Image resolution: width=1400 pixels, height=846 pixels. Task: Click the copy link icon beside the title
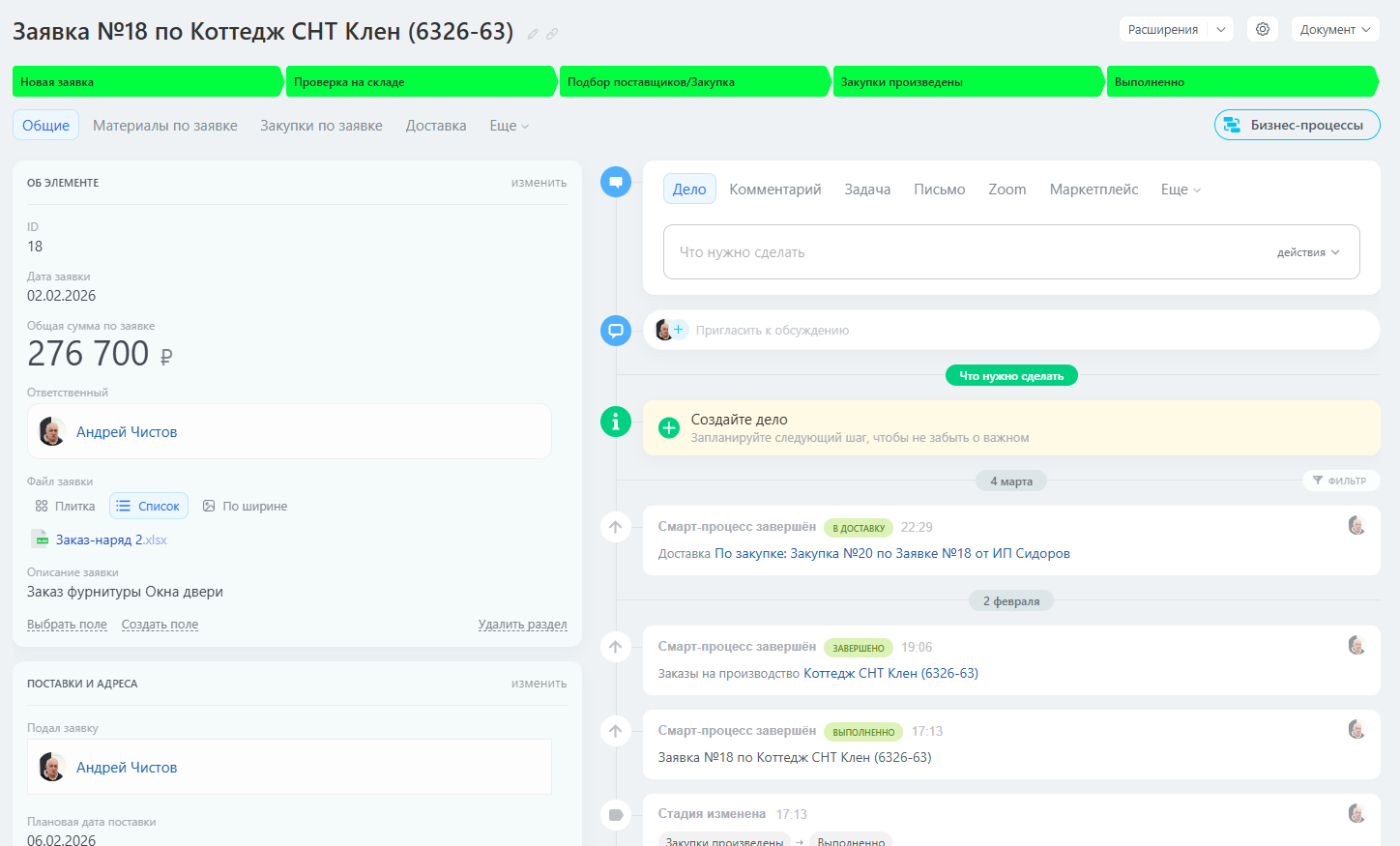552,34
